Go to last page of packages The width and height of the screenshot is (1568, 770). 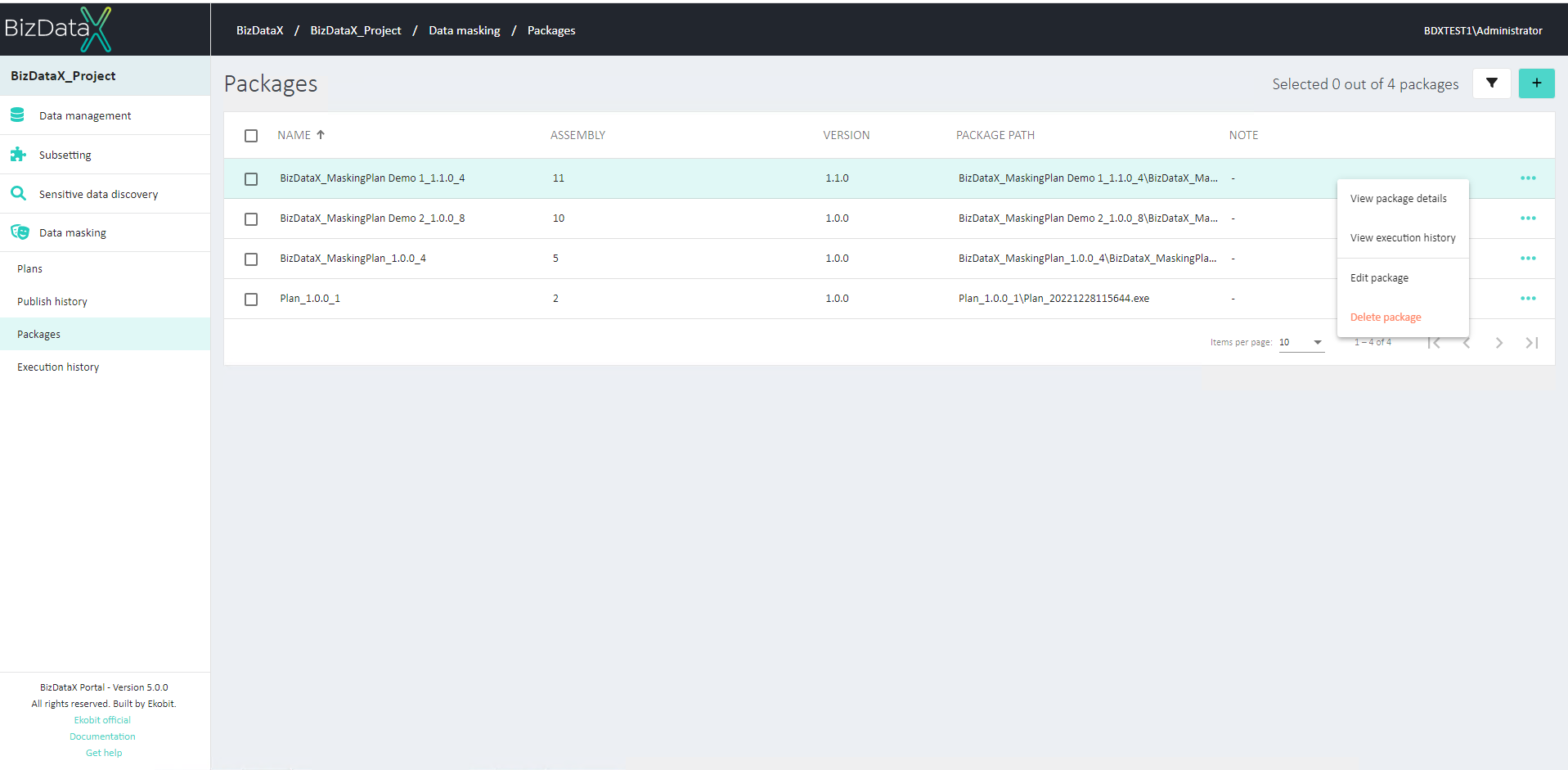(1532, 343)
